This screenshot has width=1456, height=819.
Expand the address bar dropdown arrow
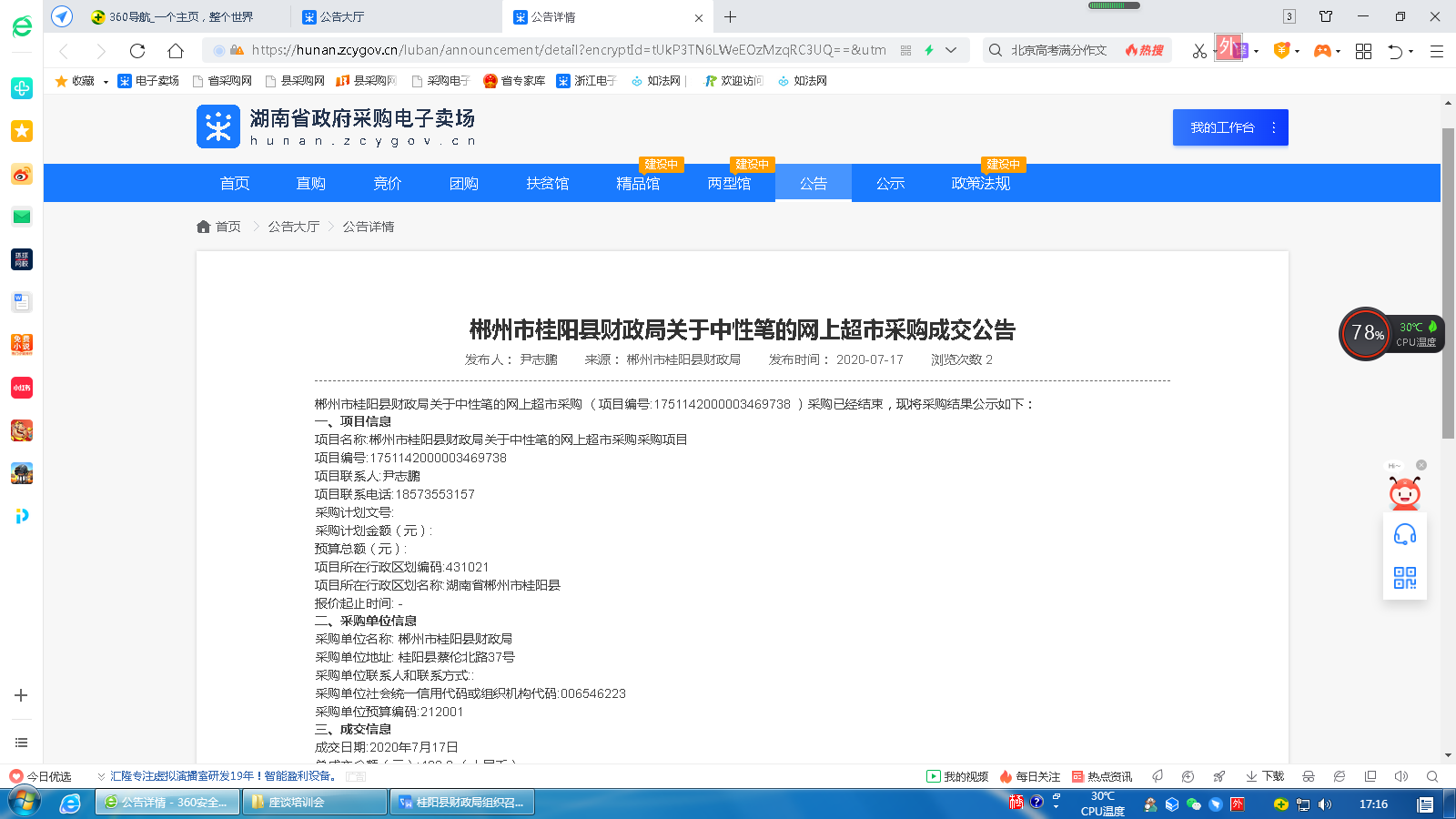click(951, 50)
